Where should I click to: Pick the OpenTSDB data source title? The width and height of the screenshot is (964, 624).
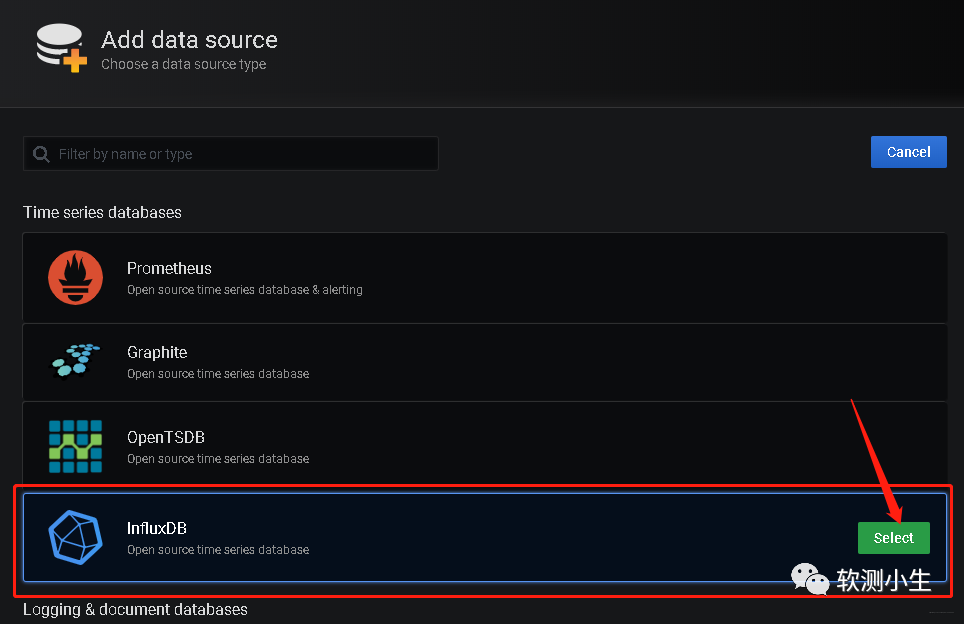click(166, 437)
